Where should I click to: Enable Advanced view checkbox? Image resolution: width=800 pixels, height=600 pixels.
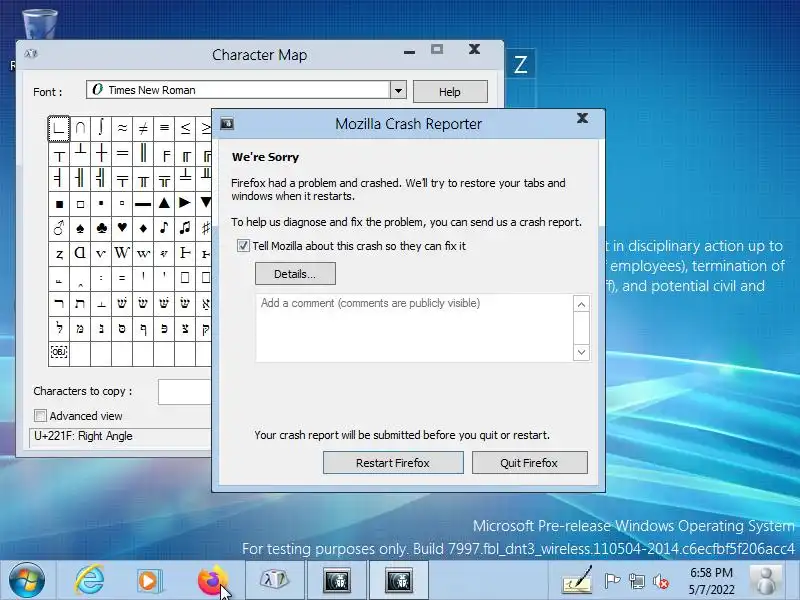pos(40,416)
